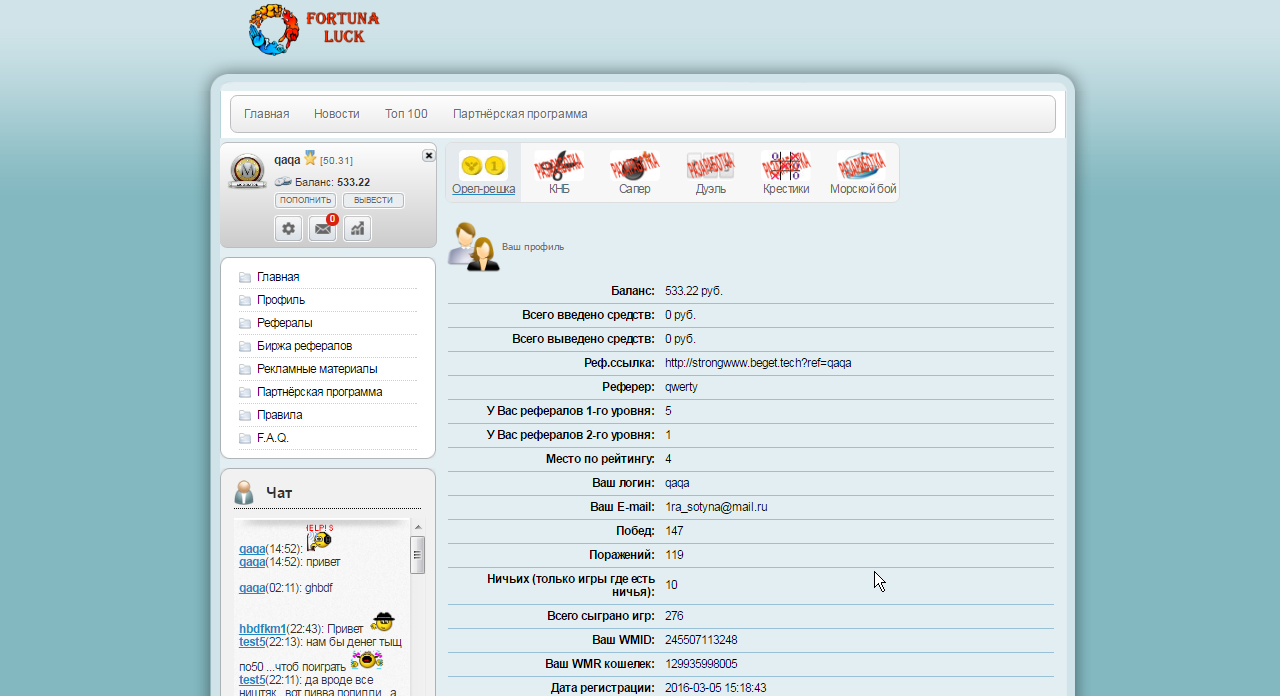Go to Партнёрская программа in top menu
Image resolution: width=1280 pixels, height=696 pixels.
[520, 114]
